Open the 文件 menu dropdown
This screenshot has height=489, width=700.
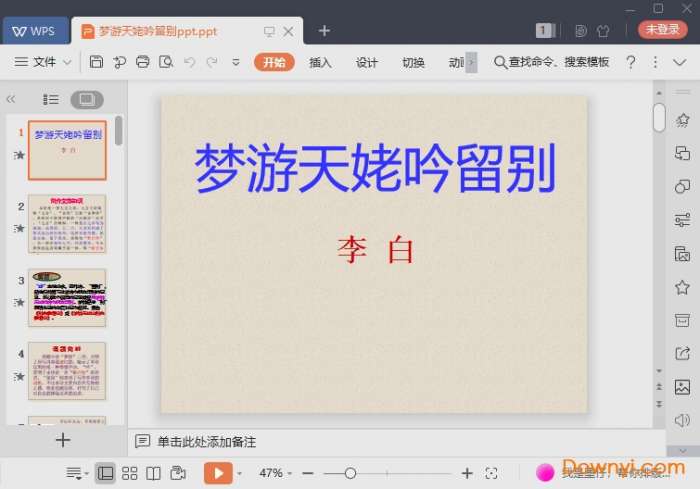coord(43,62)
